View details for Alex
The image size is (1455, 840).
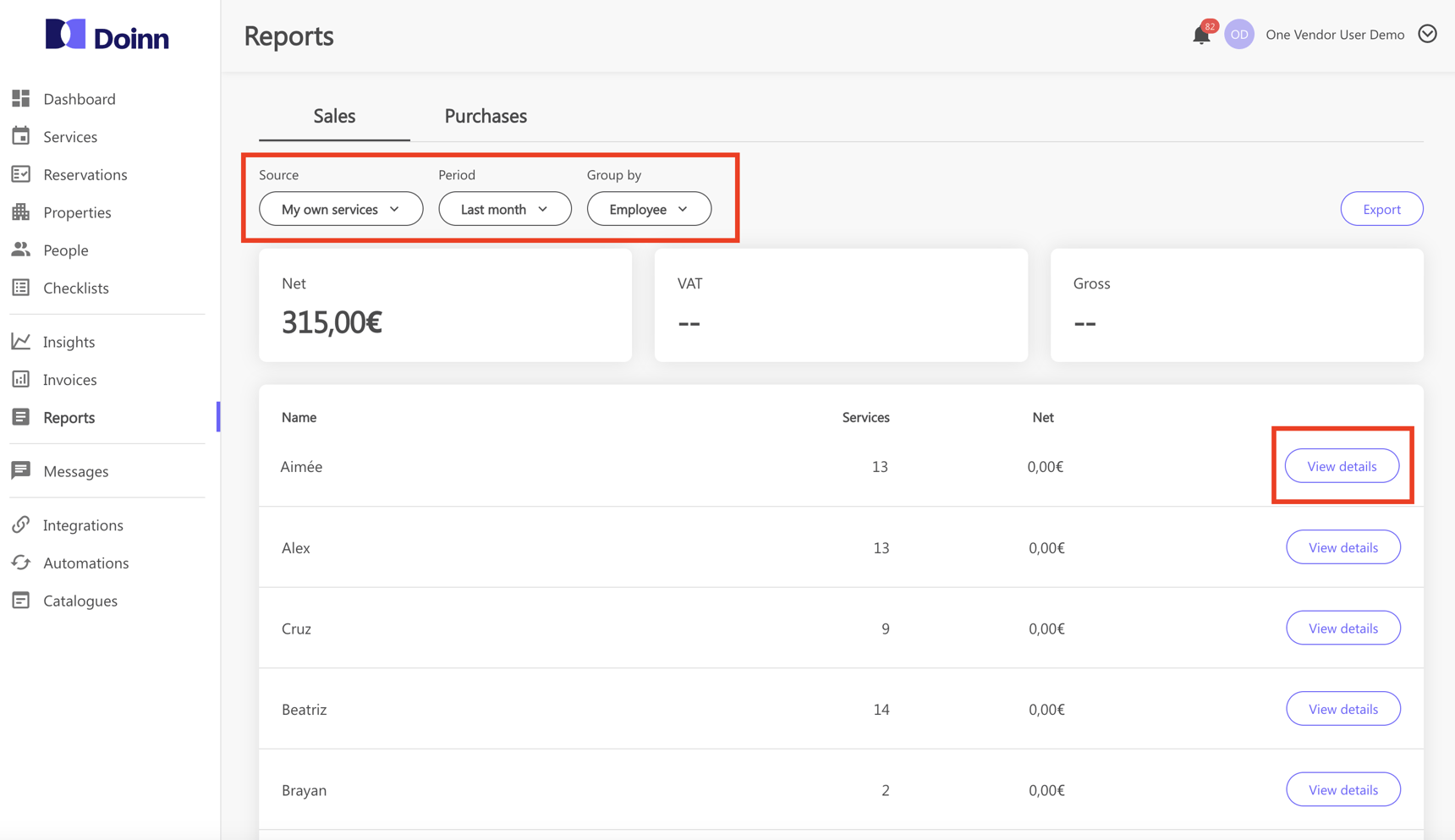(x=1342, y=547)
